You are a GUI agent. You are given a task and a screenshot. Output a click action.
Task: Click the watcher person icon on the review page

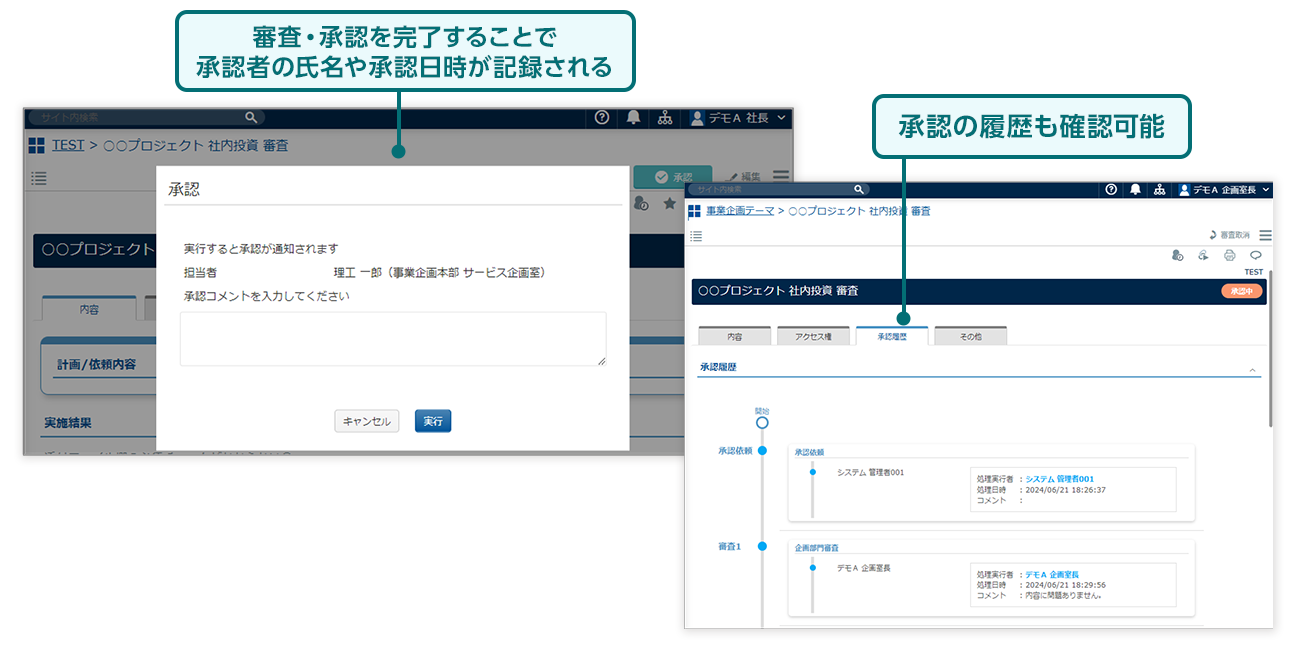[1176, 256]
